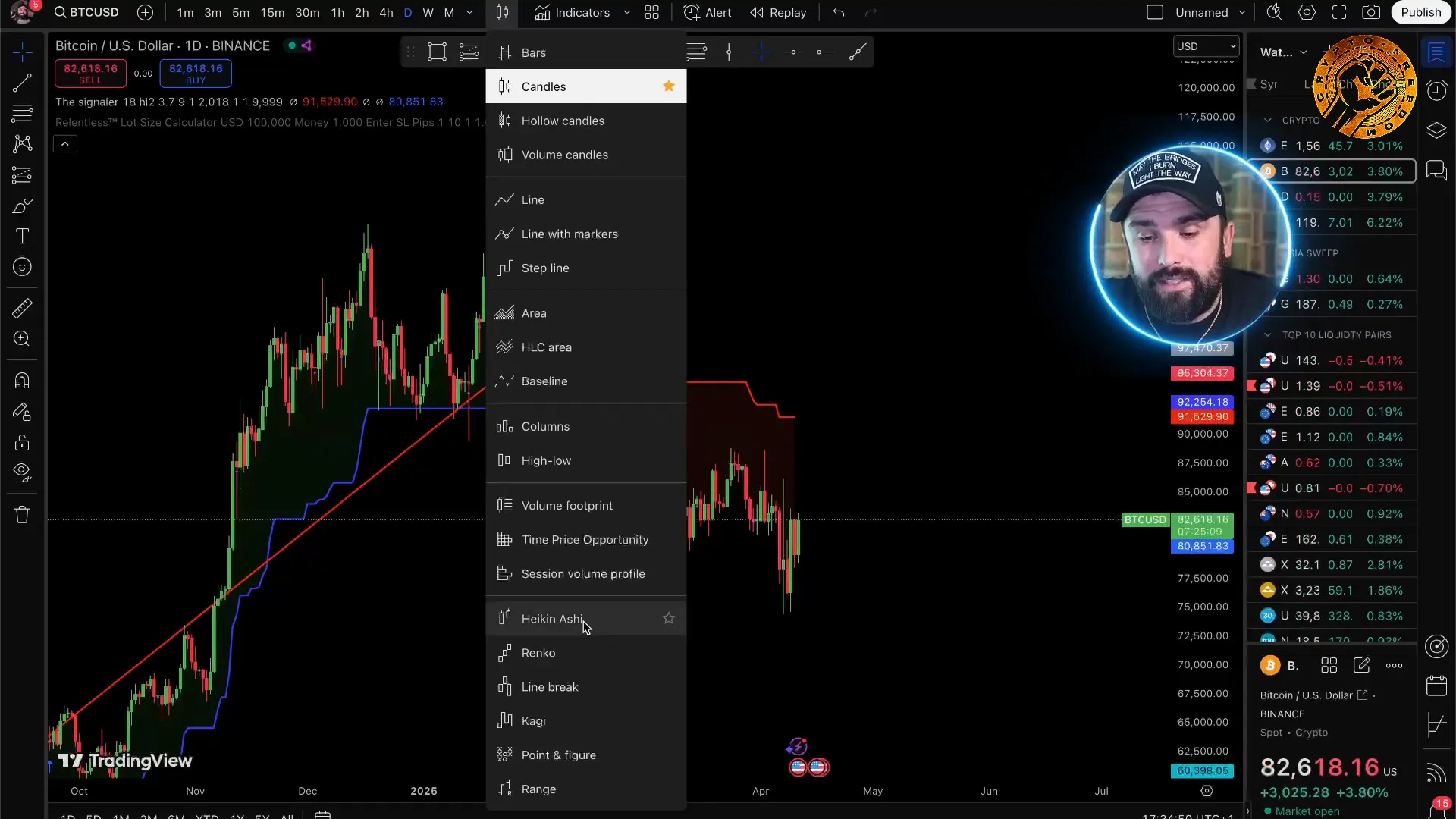
Task: Activate the zoom in tool
Action: point(22,339)
